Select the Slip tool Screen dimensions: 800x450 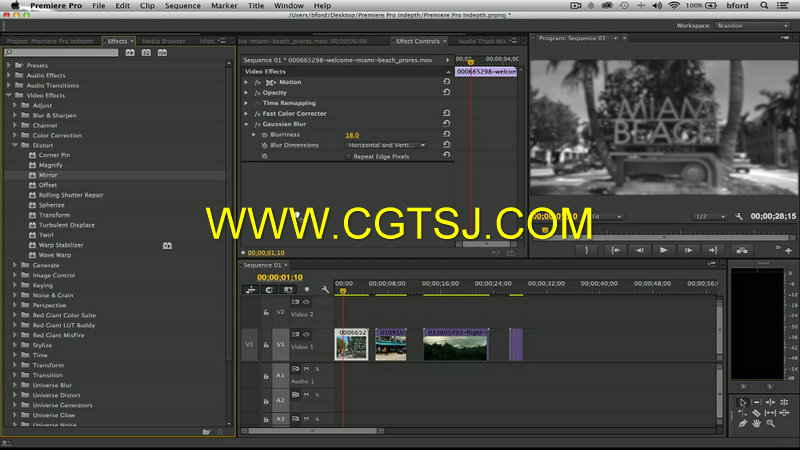click(x=770, y=413)
